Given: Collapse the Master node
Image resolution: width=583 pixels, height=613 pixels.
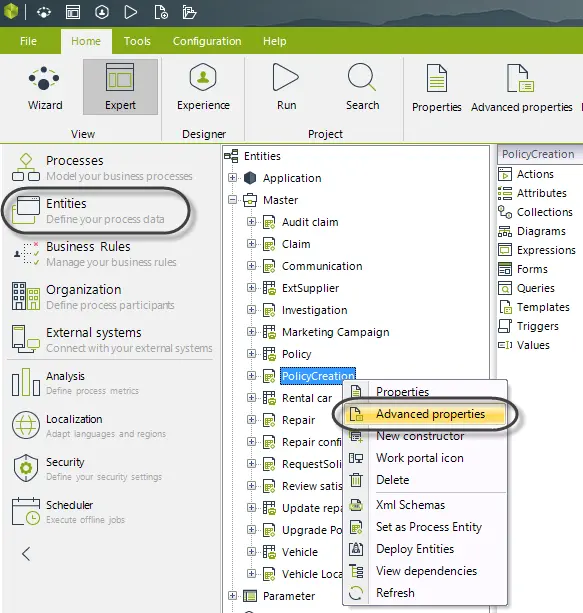Looking at the screenshot, I should tap(232, 200).
